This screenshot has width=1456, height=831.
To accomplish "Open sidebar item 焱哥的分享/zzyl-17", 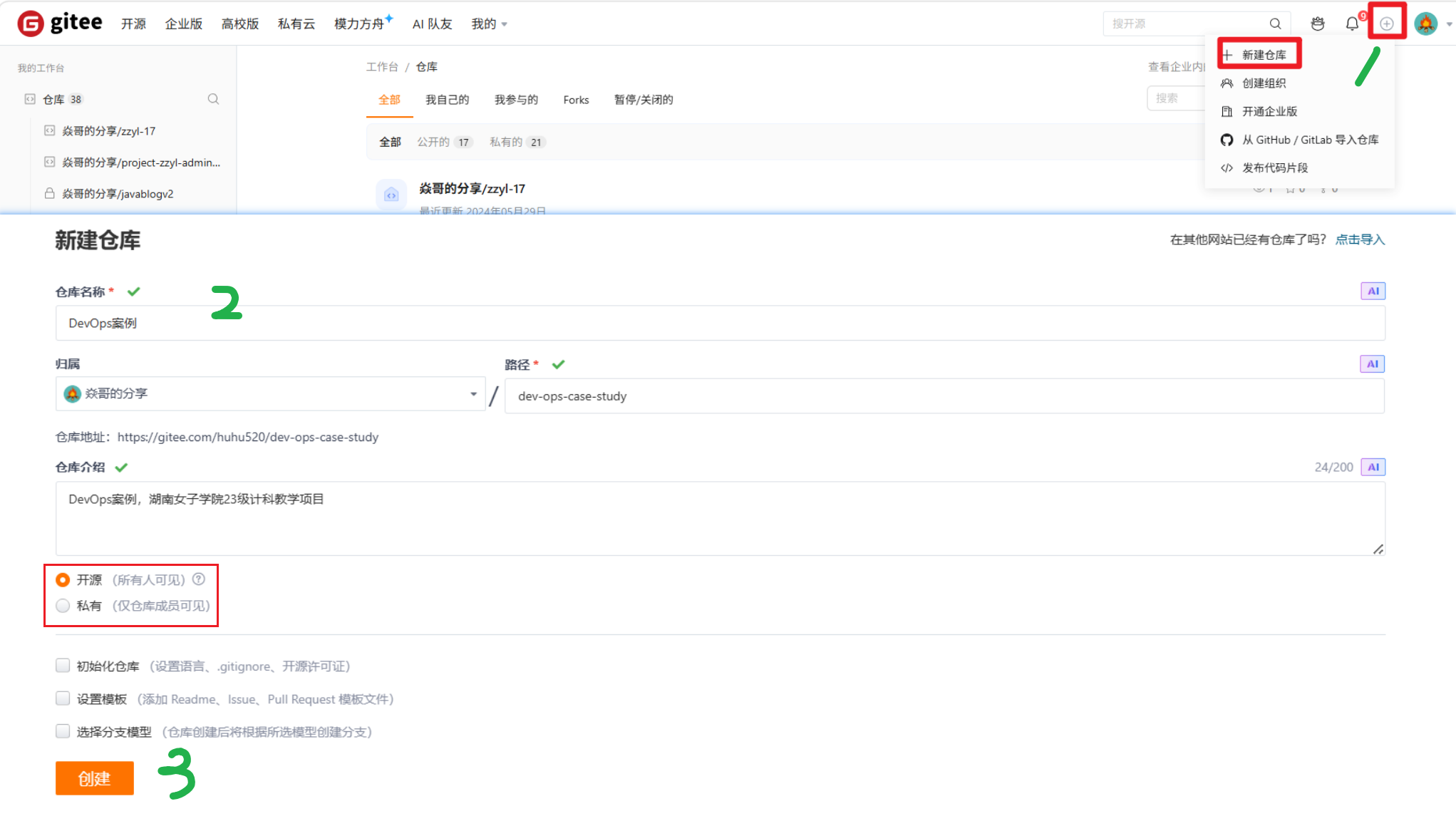I will click(x=108, y=130).
